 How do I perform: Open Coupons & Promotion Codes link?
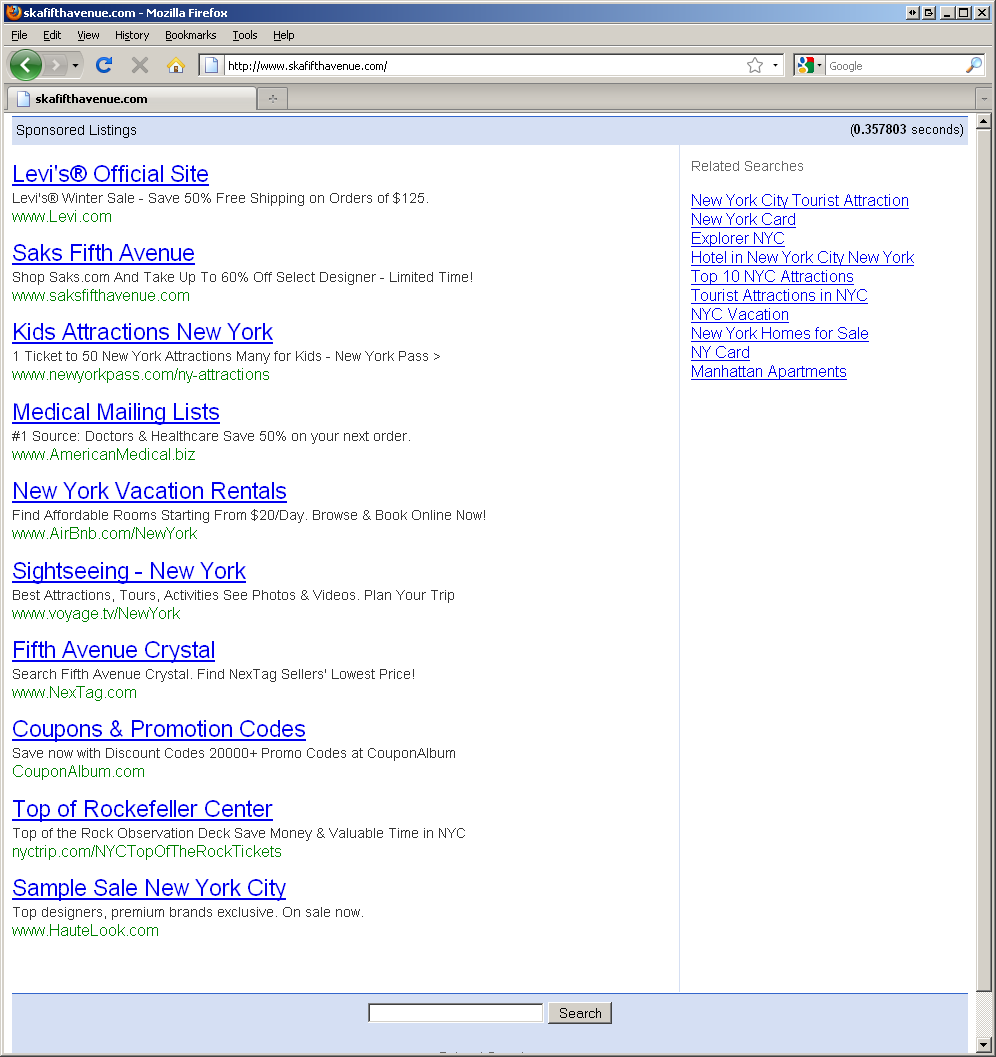[x=159, y=729]
